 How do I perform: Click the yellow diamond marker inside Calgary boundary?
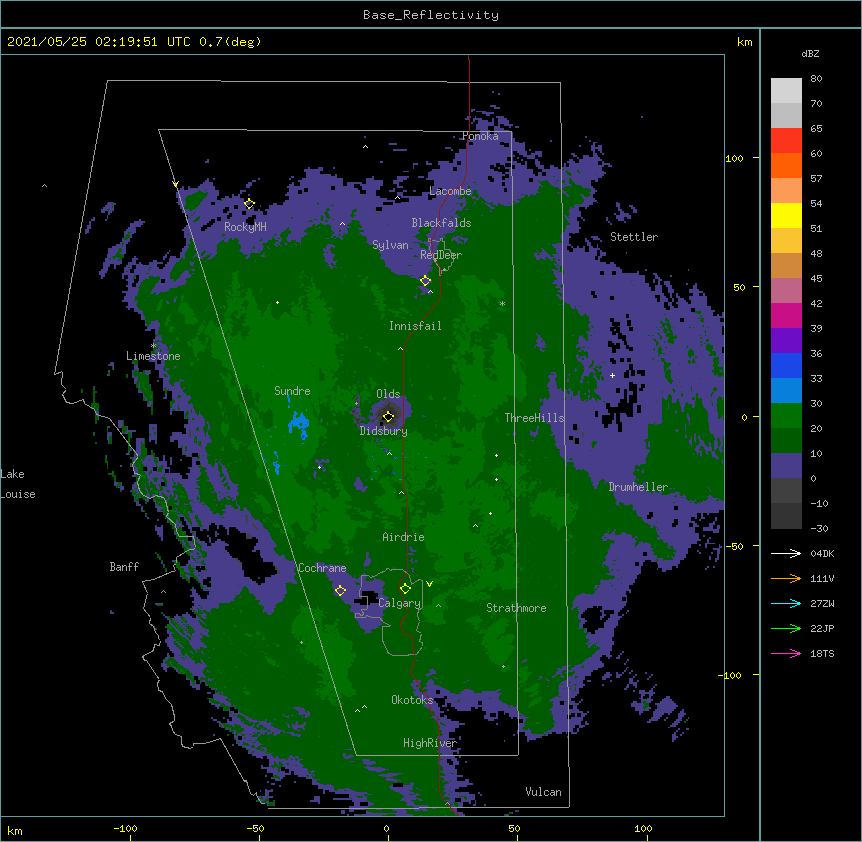405,589
